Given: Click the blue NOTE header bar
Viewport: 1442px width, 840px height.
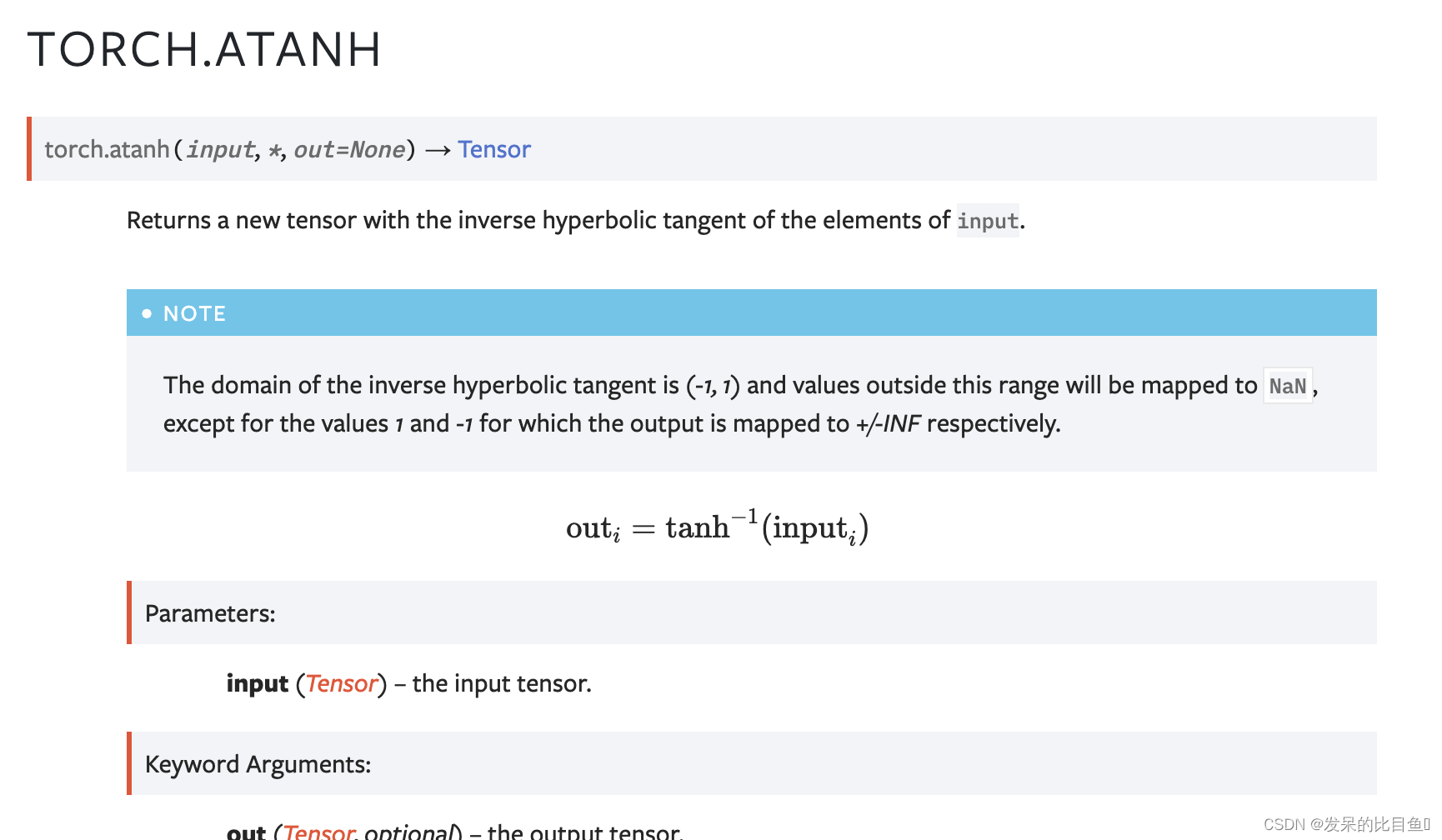Looking at the screenshot, I should click(751, 312).
